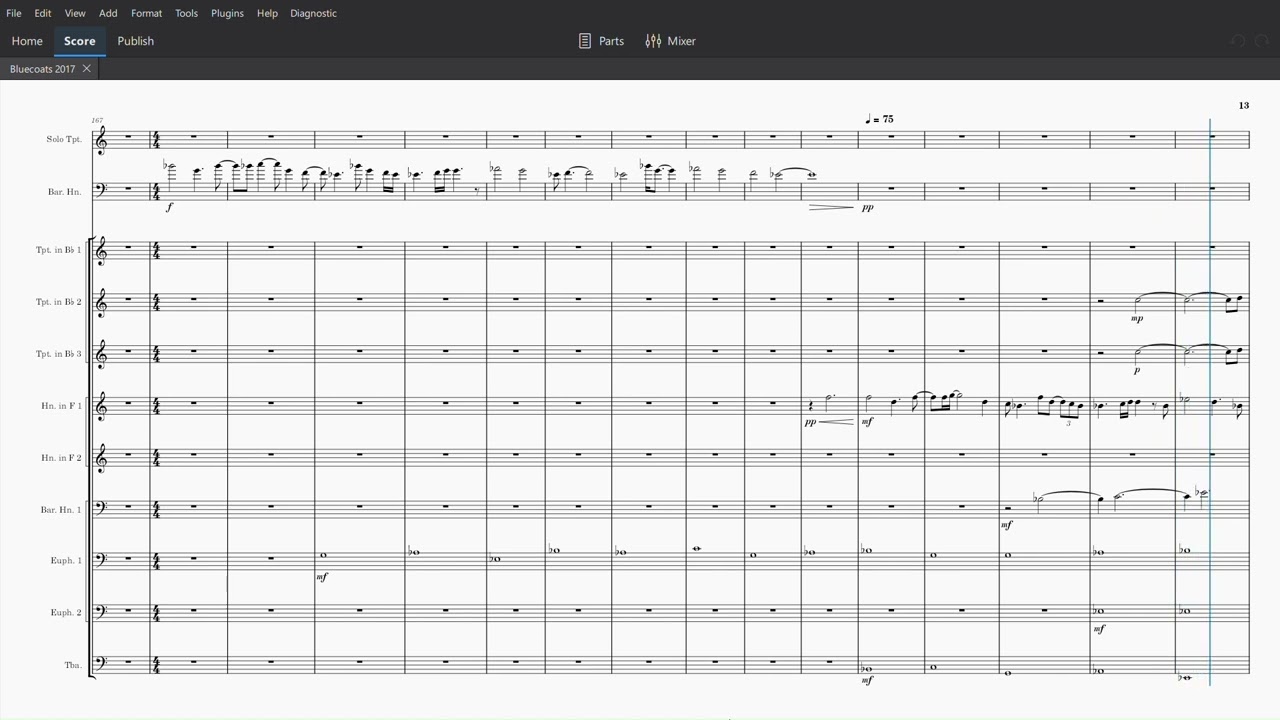The image size is (1280, 720).
Task: Select the mf dynamic under Euph. 2
Action: point(1099,629)
